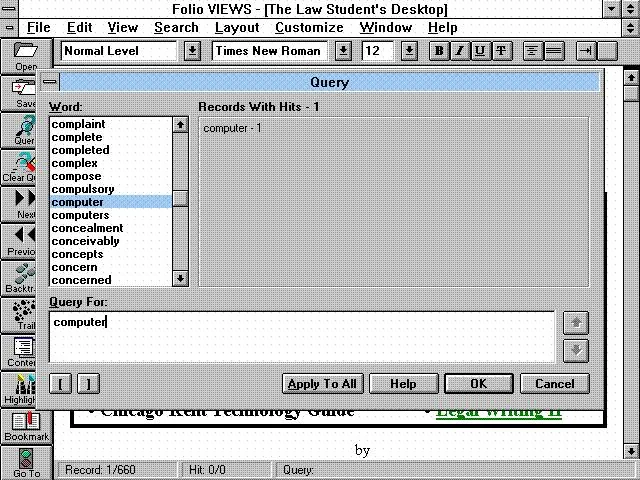The image size is (640, 480).
Task: Open the Customize menu
Action: [309, 27]
